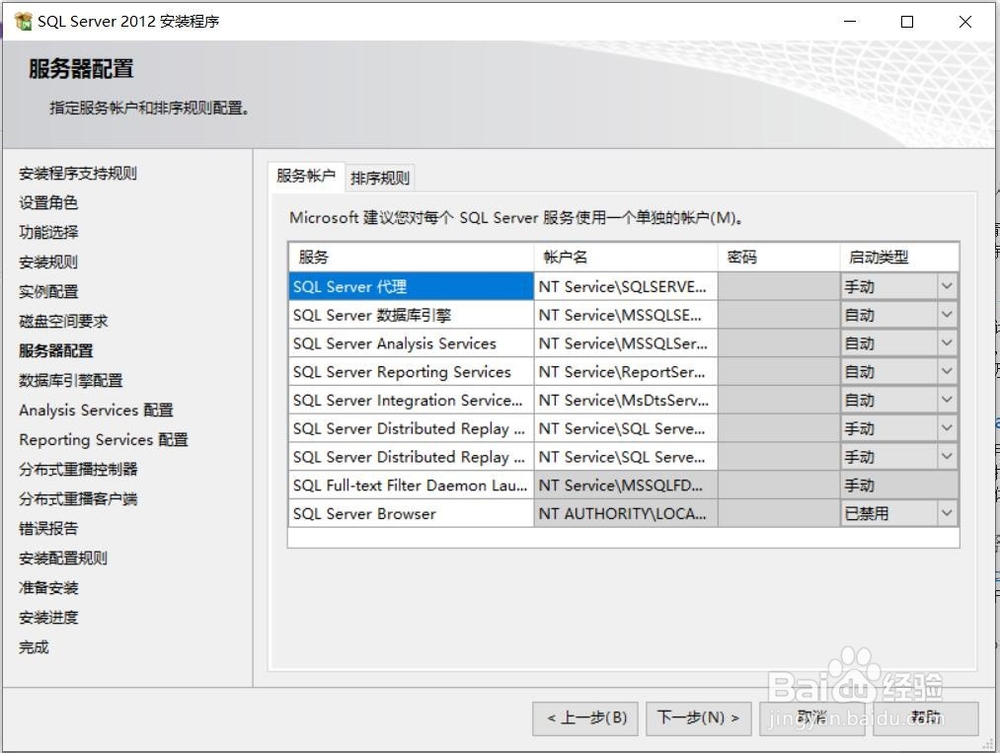Click 服务器配置 step in sidebar
Screen dimensions: 1000x753
56,351
